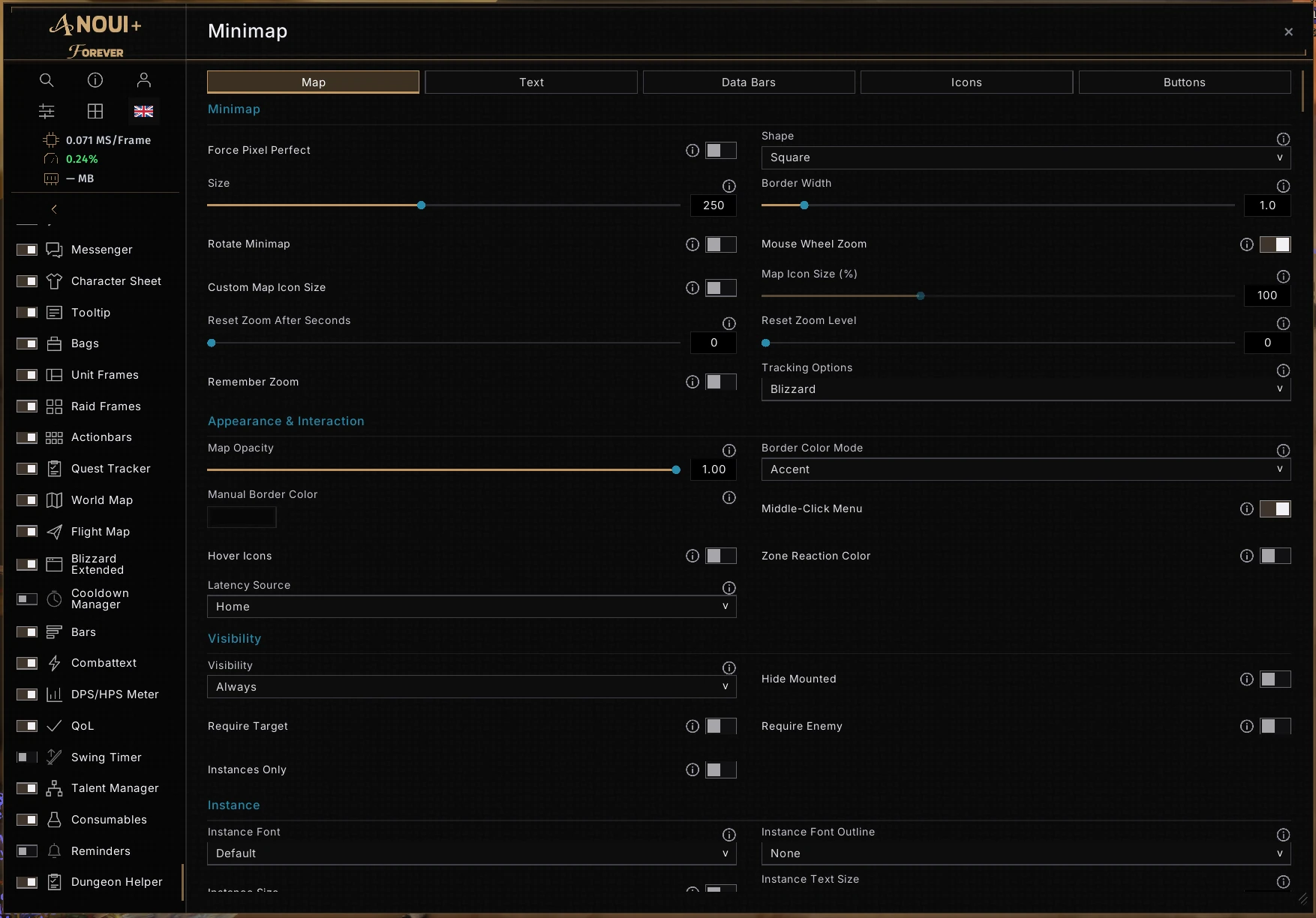
Task: Open the profile person icon
Action: pos(144,80)
